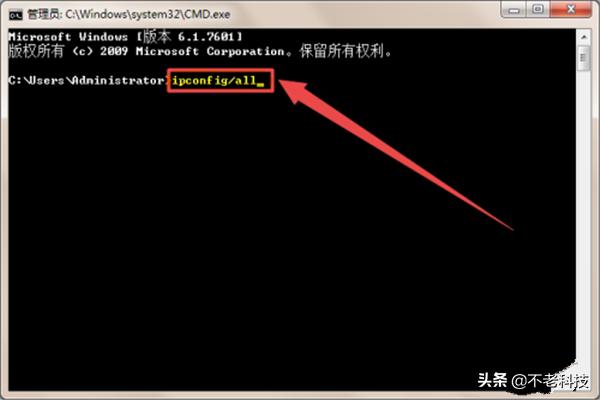Click the 保留所有权利 text
The image size is (600, 400).
[342, 51]
